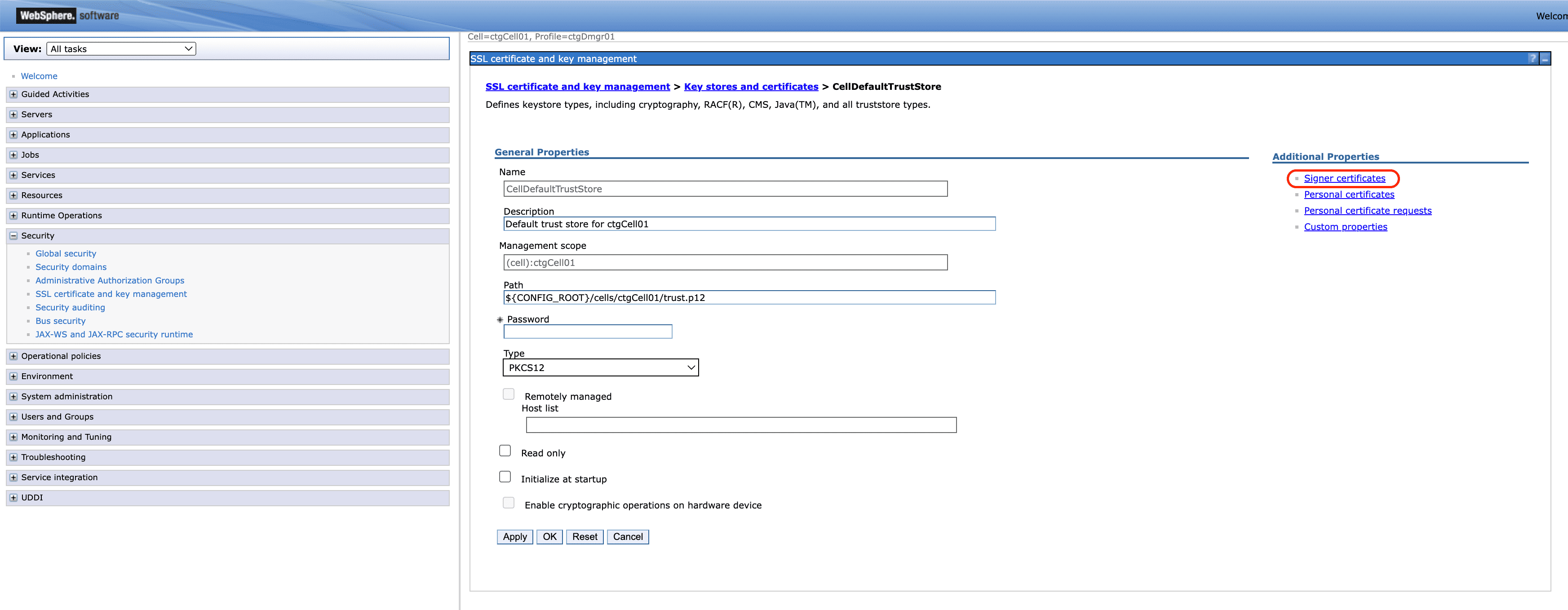Click the Management scope field
1568x610 pixels.
pyautogui.click(x=726, y=262)
